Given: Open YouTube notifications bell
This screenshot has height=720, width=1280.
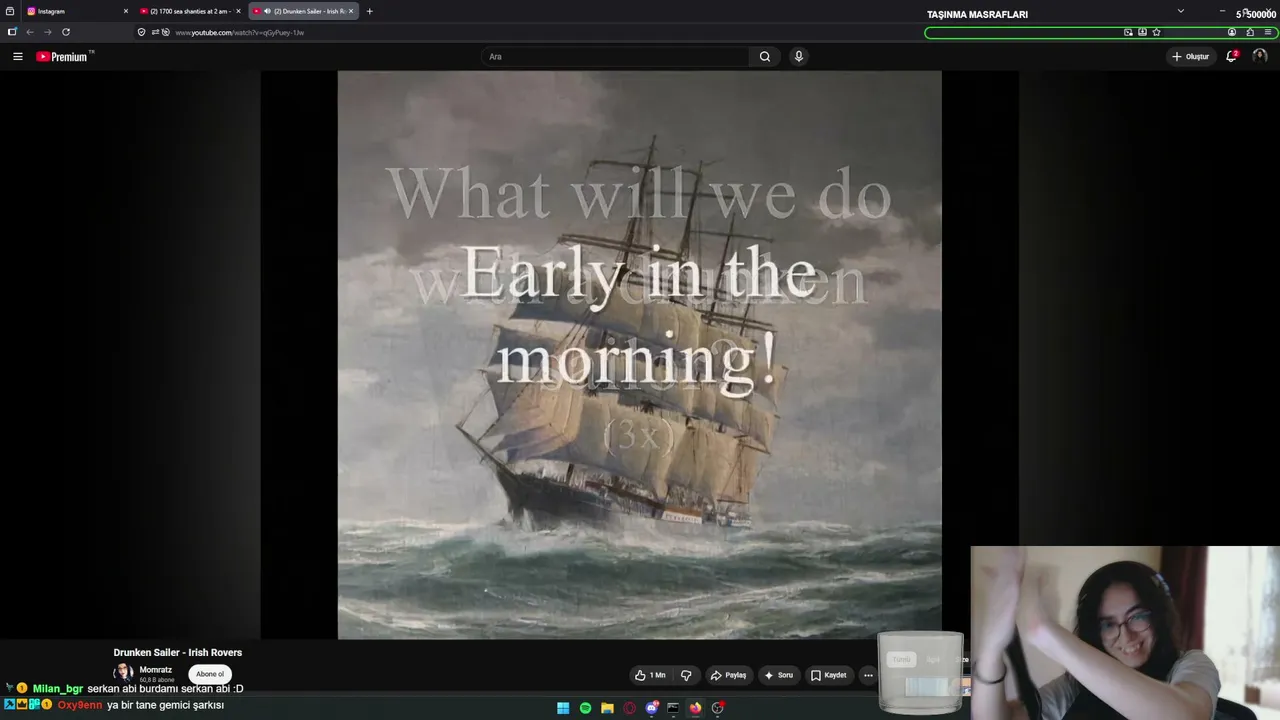Looking at the screenshot, I should (x=1232, y=57).
